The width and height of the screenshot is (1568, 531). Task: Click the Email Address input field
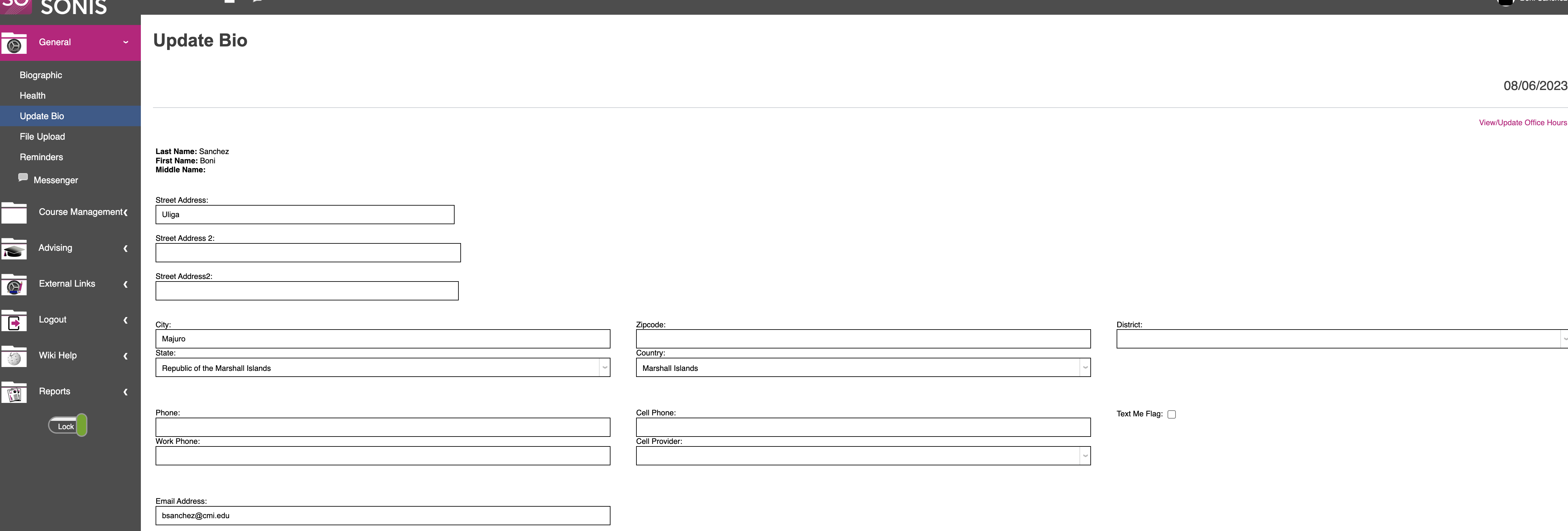[382, 516]
